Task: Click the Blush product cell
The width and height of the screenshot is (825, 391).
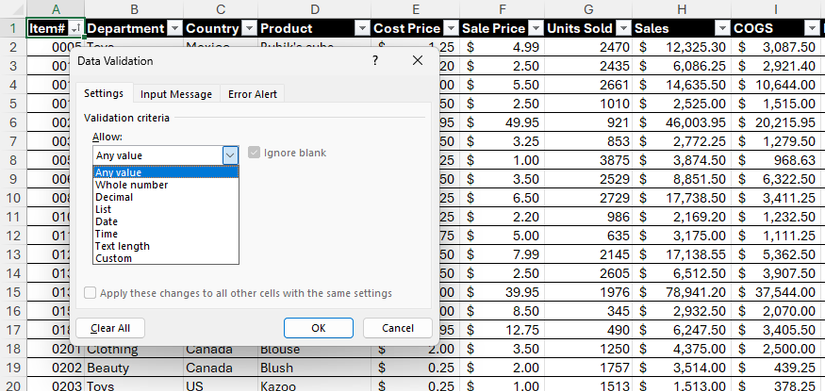Action: pyautogui.click(x=315, y=367)
